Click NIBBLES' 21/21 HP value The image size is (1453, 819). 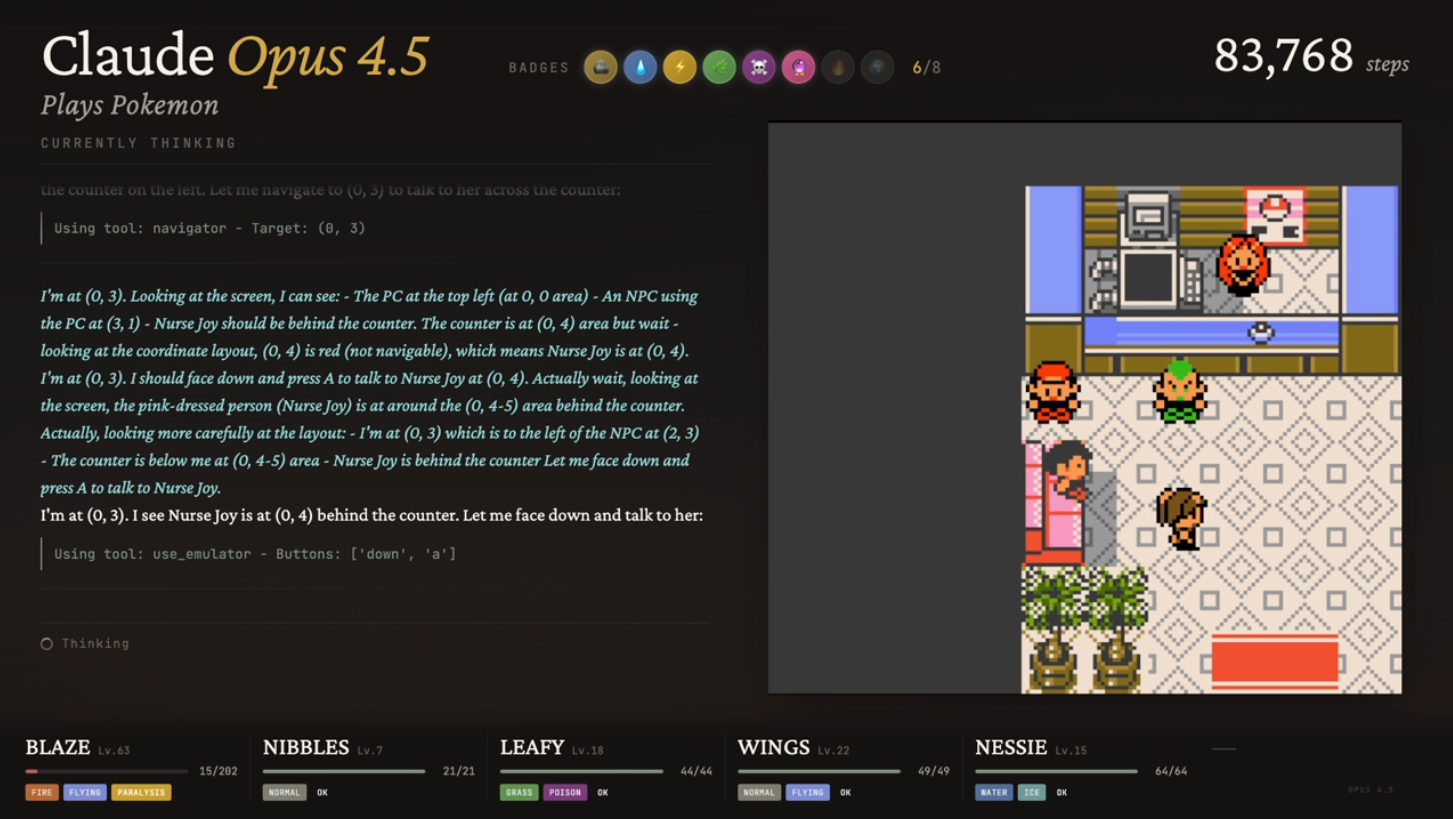459,771
